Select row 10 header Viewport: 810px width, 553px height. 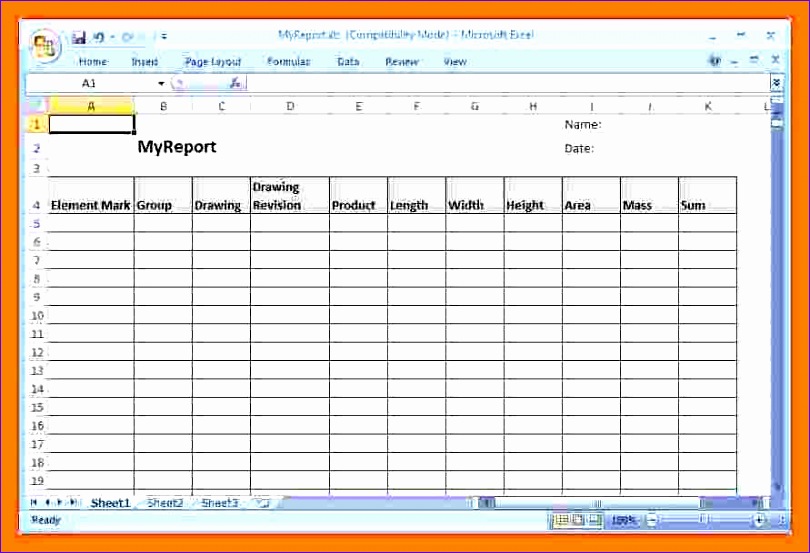[x=37, y=315]
